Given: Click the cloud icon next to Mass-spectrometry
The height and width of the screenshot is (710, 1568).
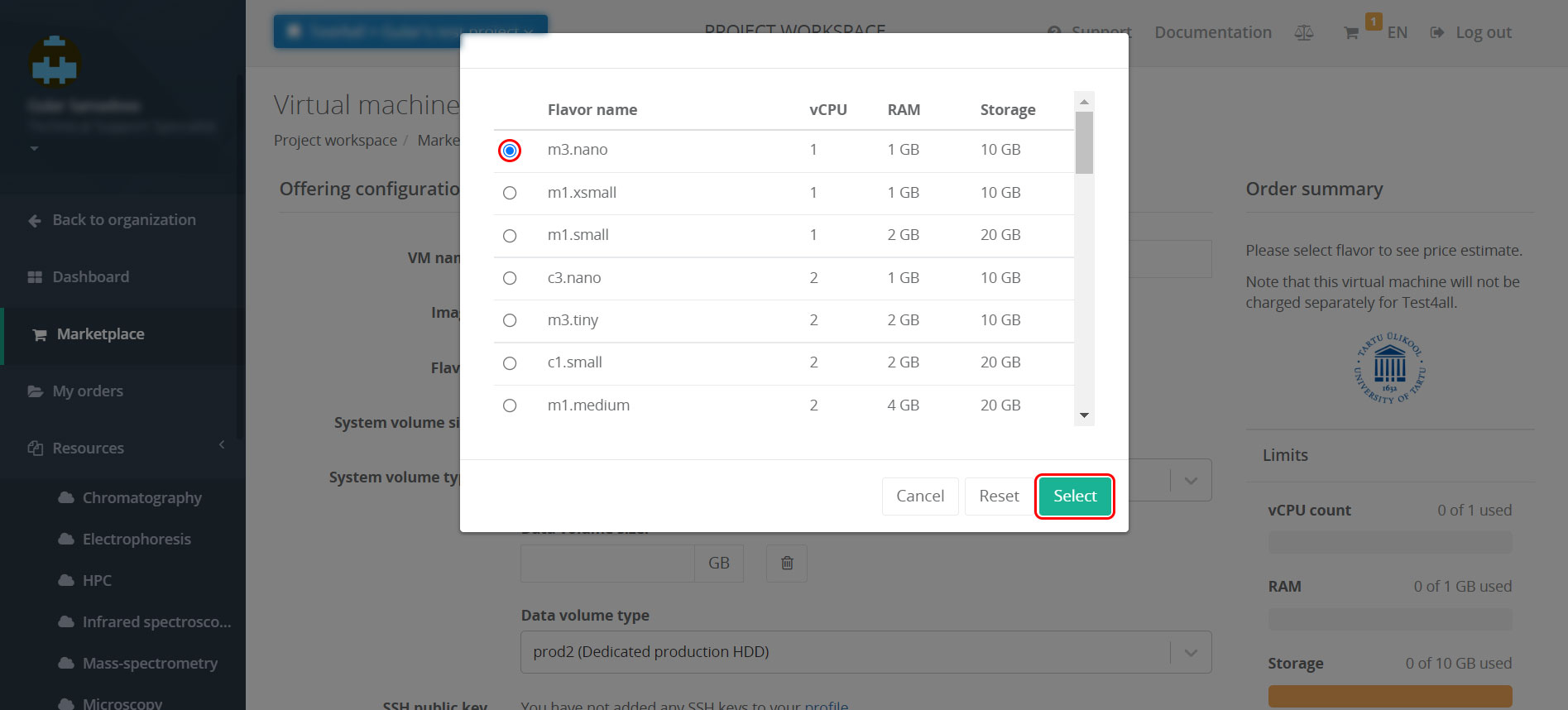Looking at the screenshot, I should 66,663.
